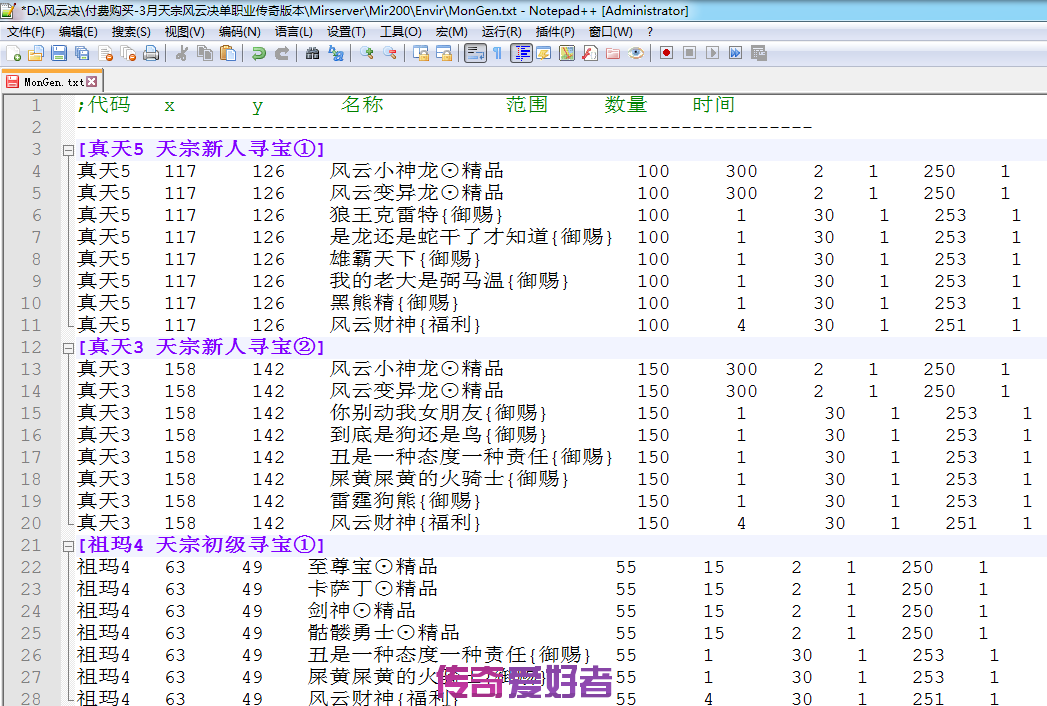Click the Open file toolbar icon
The image size is (1047, 706).
[x=36, y=53]
